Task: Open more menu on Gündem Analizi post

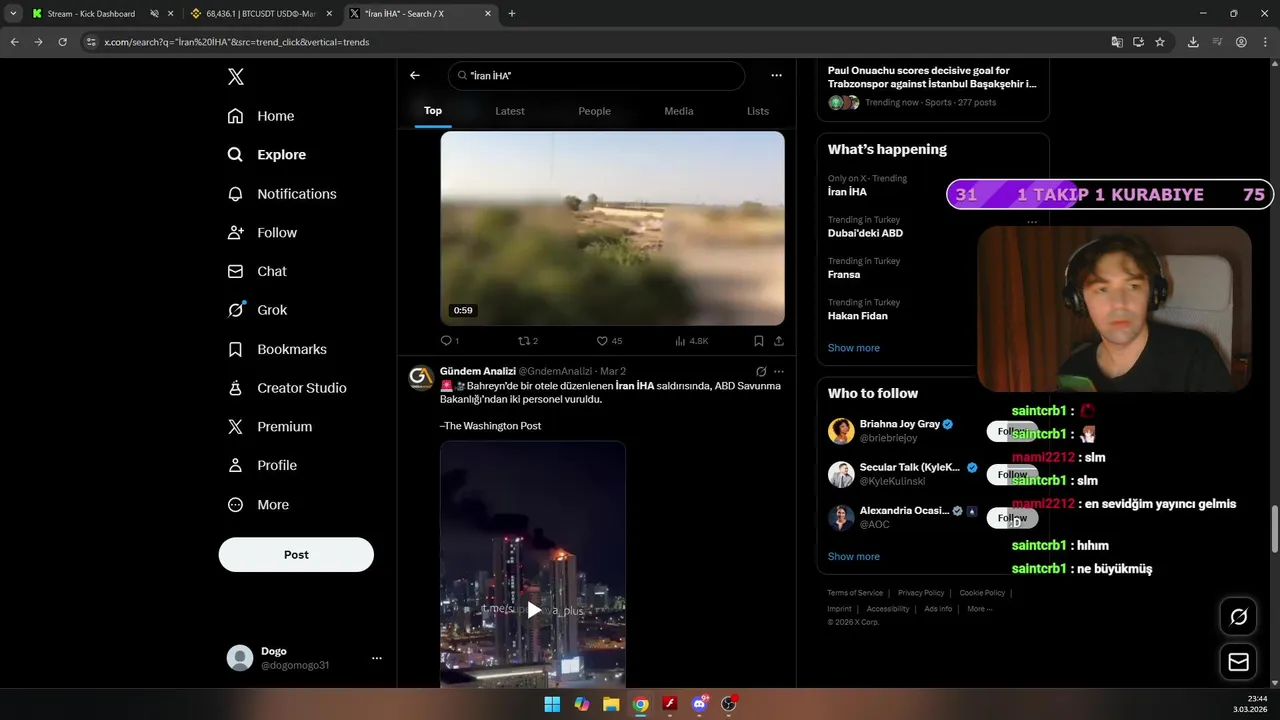Action: click(x=779, y=371)
